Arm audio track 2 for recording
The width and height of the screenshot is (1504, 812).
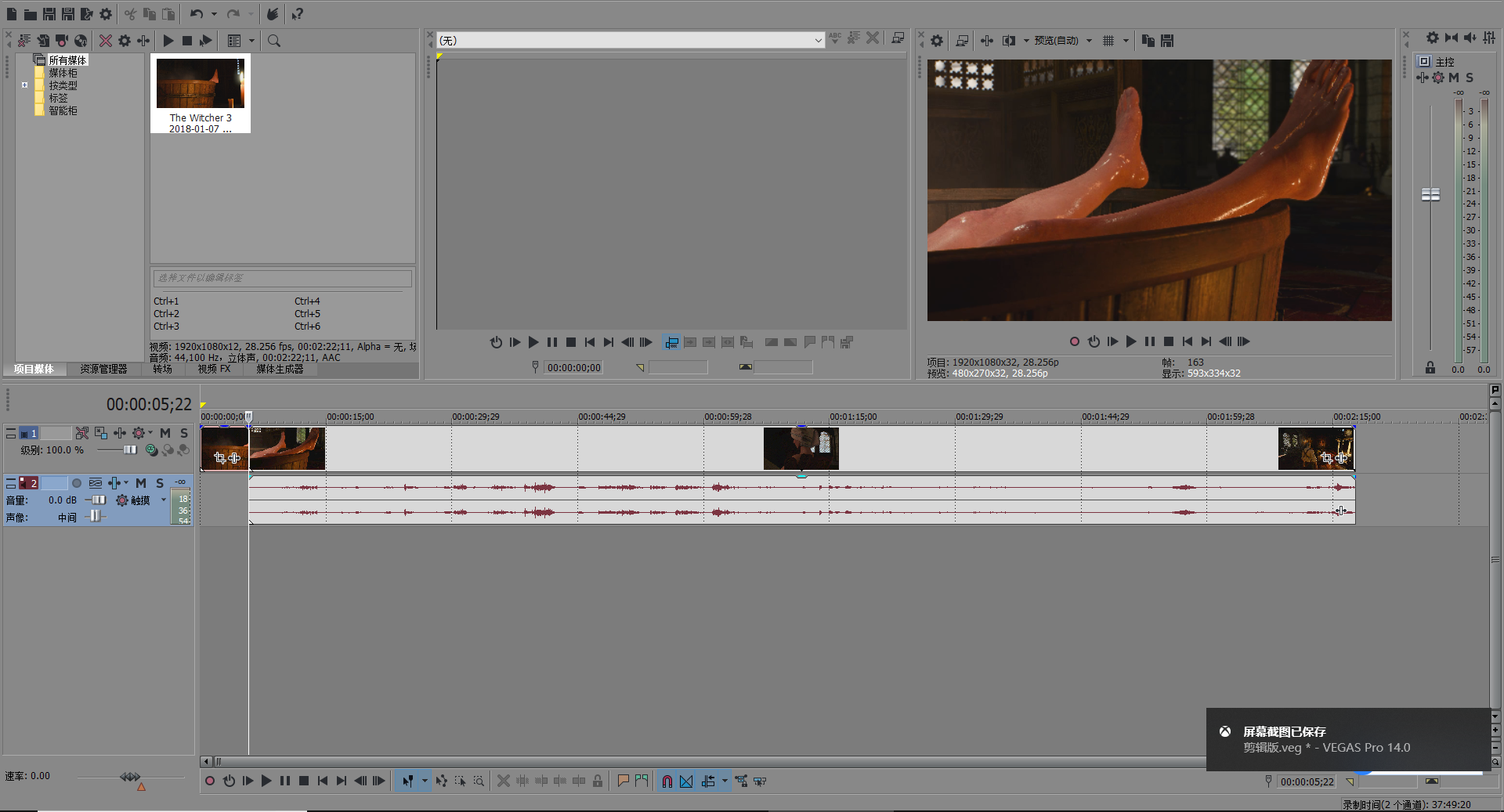[77, 483]
